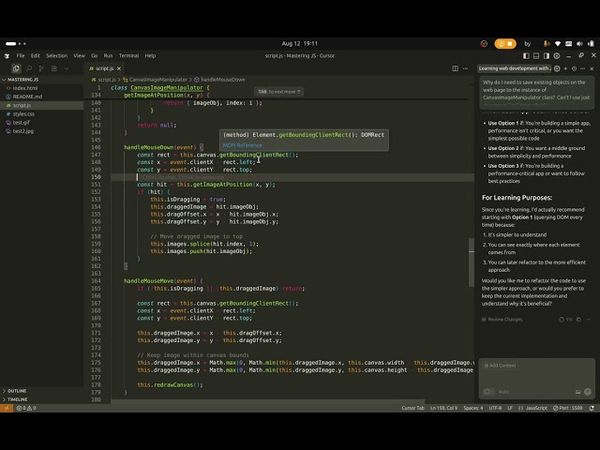
Task: Collapse the MASTERING JS folder
Action: tap(24, 79)
